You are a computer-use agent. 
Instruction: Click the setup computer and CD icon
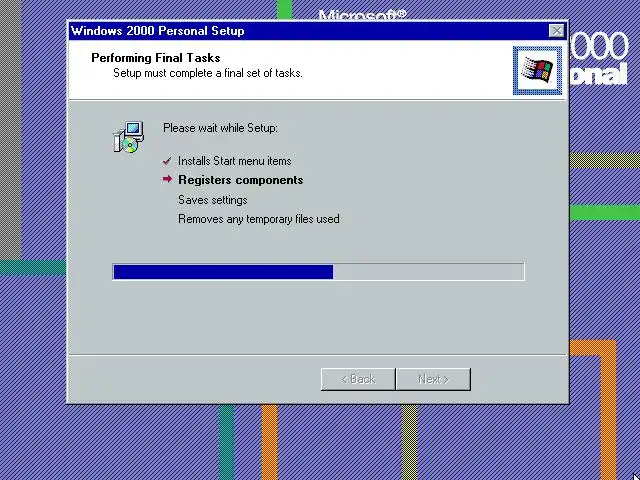[129, 137]
